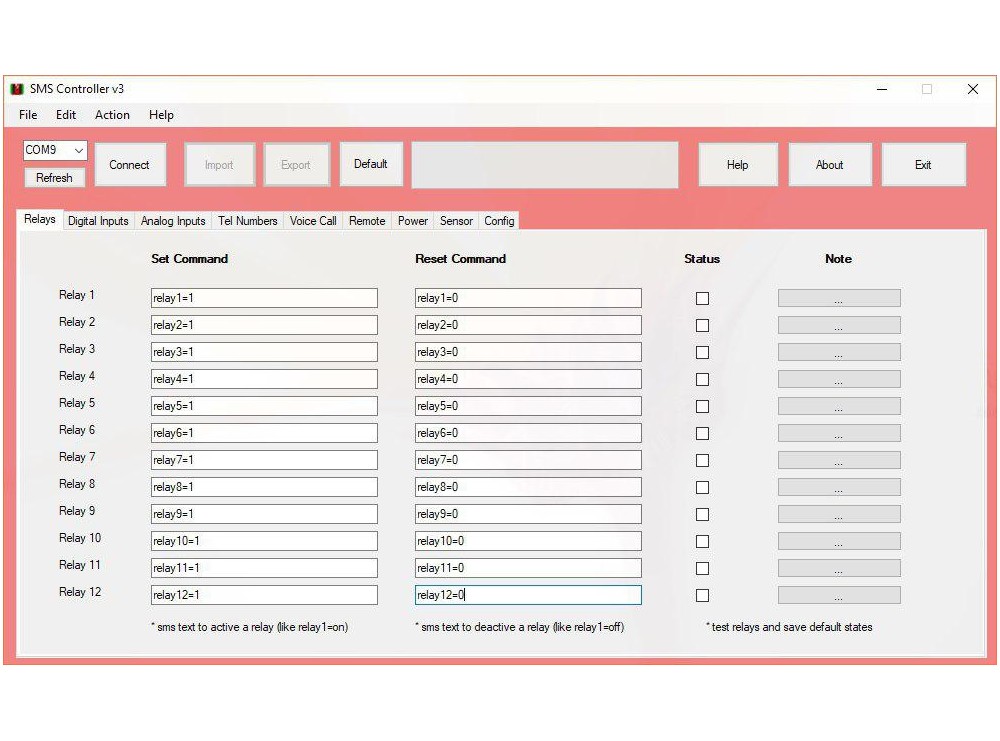Screen dimensions: 1000x741
Task: Click the About button
Action: [x=830, y=165]
